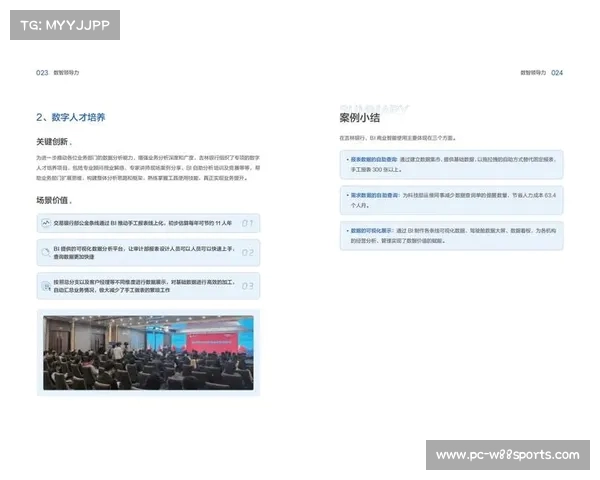The height and width of the screenshot is (480, 600).
Task: Click the subheading 场景价值
Action: click(52, 200)
